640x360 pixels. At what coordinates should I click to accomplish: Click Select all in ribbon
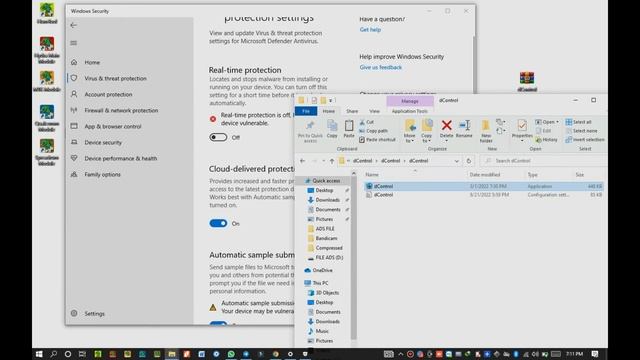tap(578, 122)
